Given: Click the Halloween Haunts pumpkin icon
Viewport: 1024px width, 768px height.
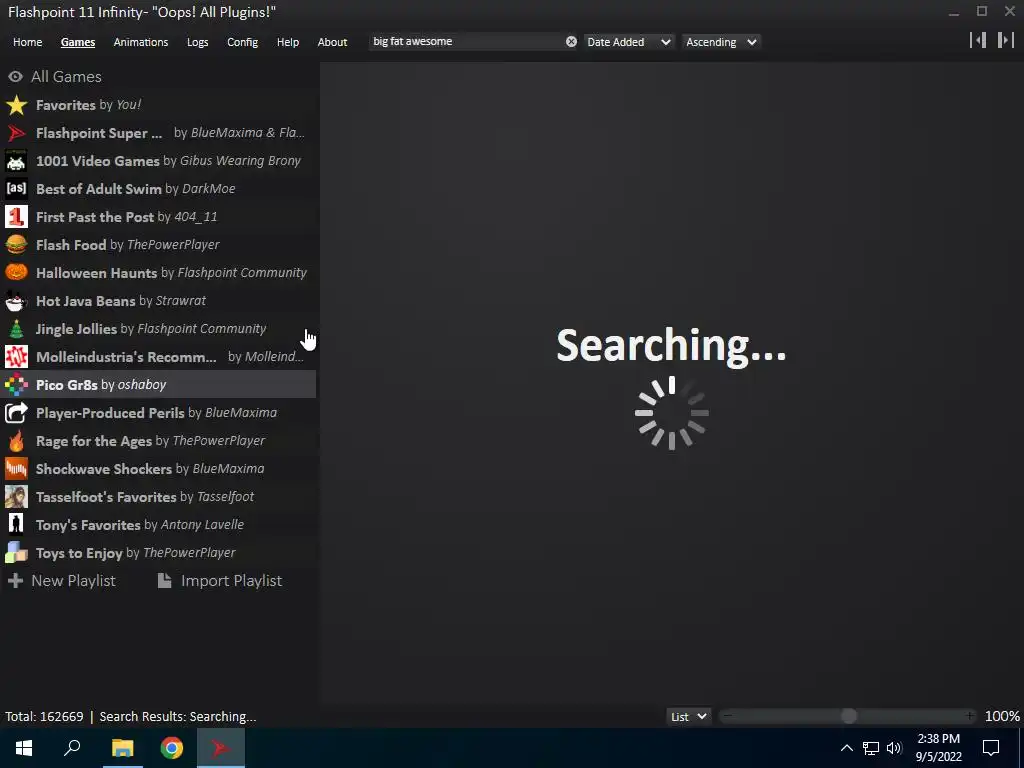Looking at the screenshot, I should pyautogui.click(x=16, y=273).
